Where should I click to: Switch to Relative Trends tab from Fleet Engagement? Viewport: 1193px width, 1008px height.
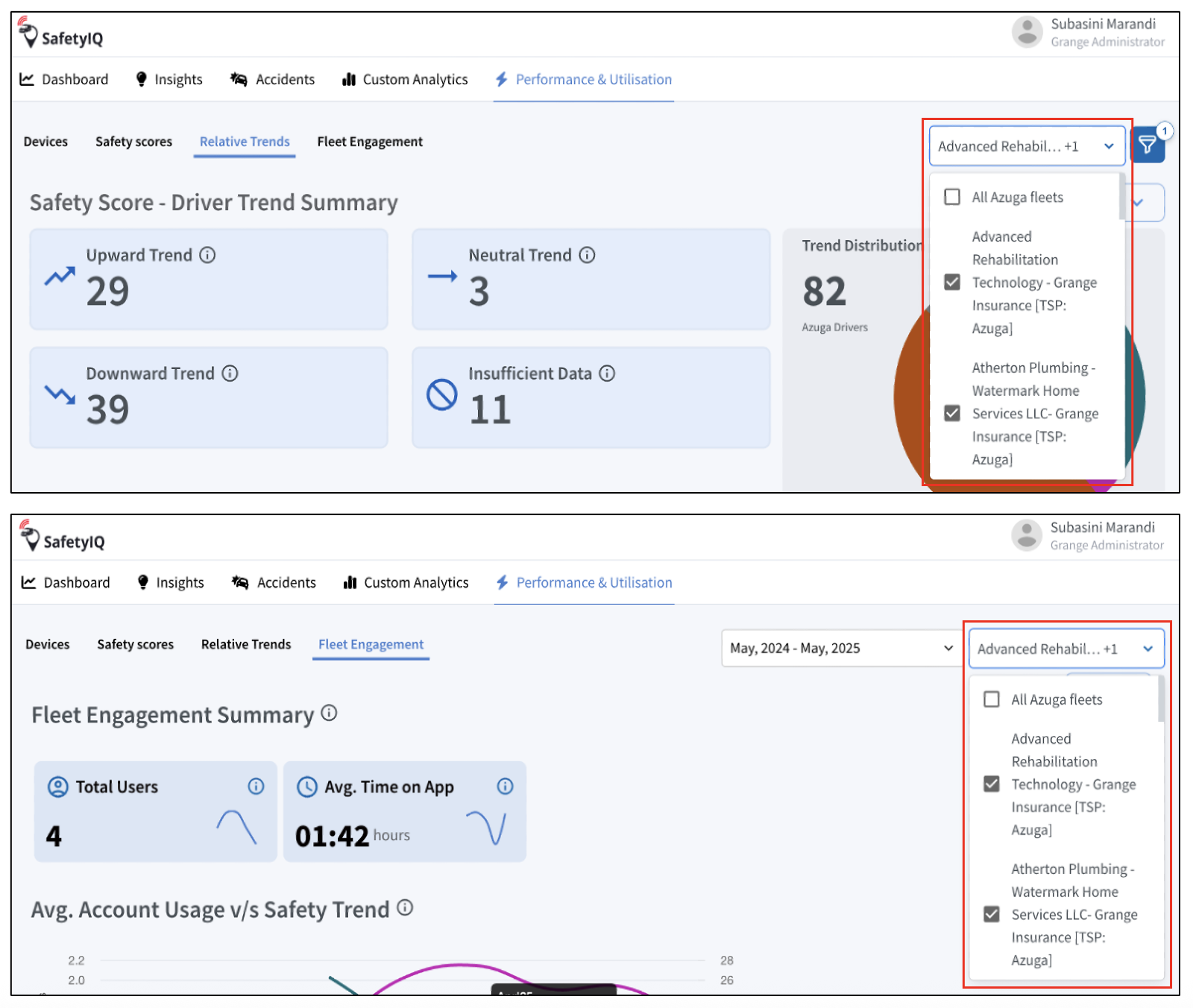[x=246, y=644]
